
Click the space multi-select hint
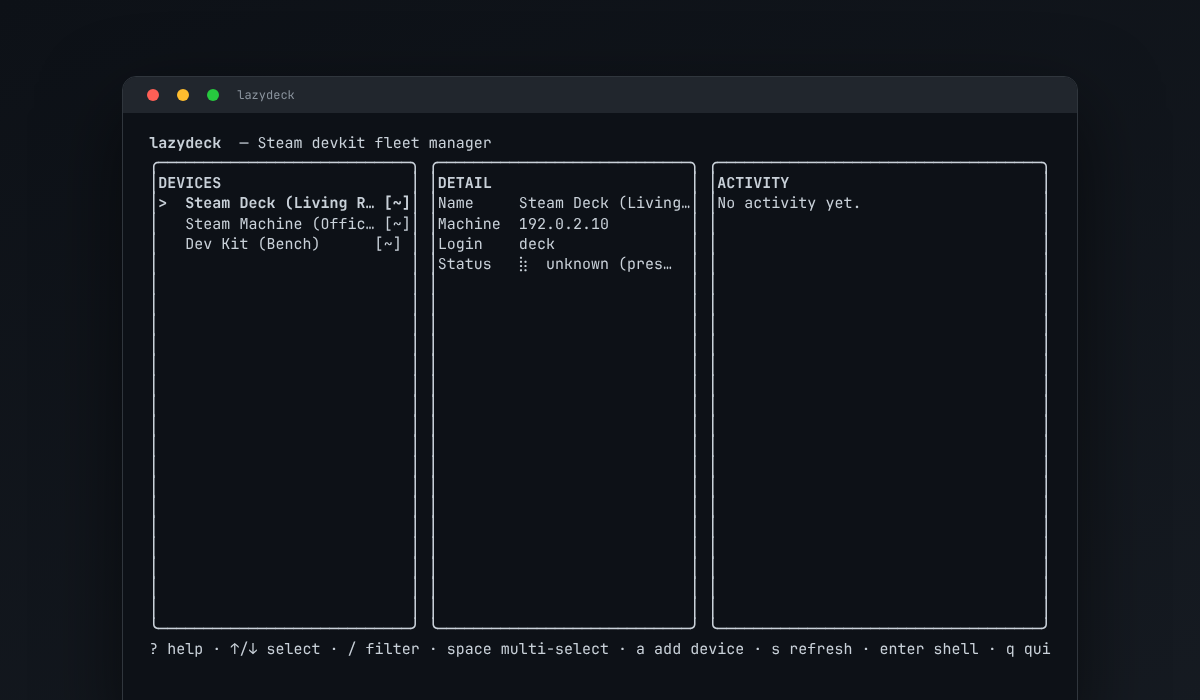click(528, 649)
